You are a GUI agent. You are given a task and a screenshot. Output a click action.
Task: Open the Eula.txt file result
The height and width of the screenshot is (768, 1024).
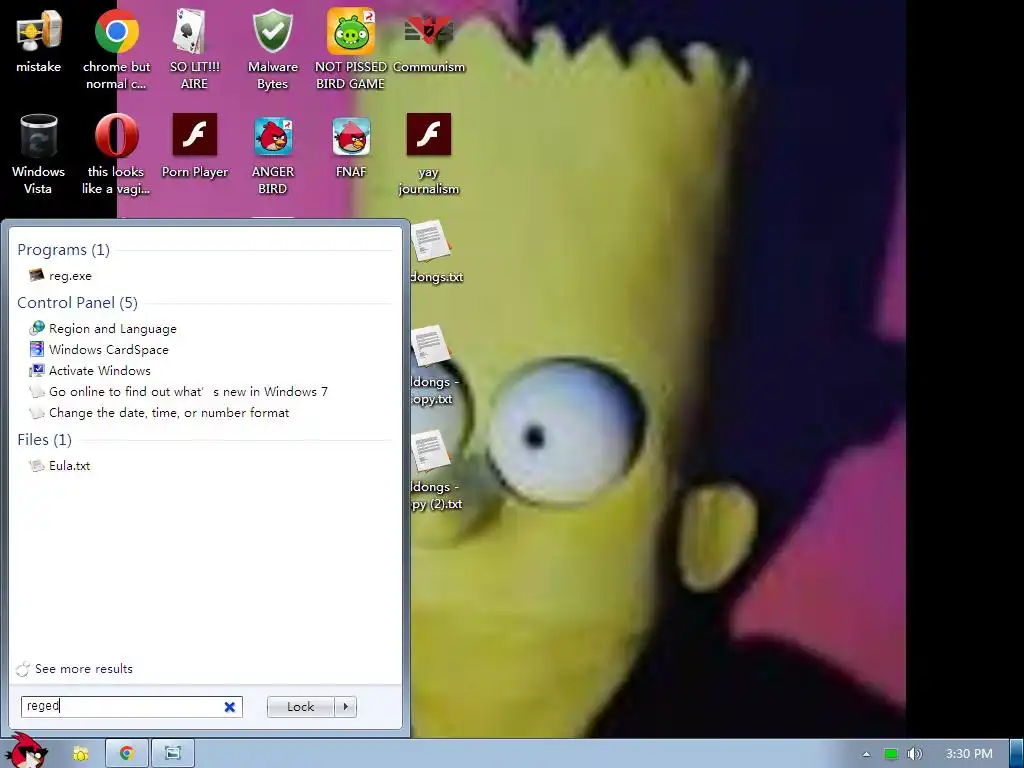point(59,466)
